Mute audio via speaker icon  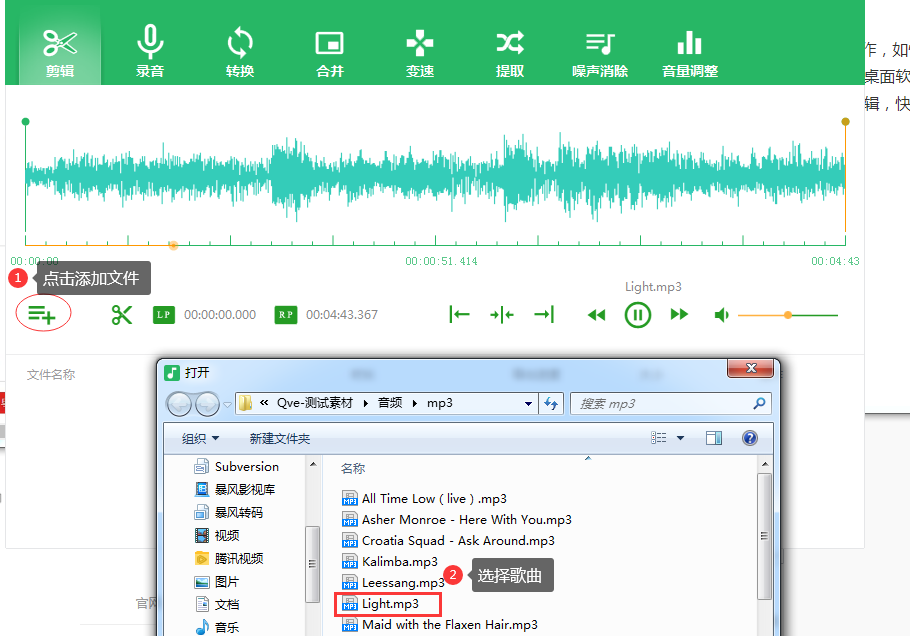(x=721, y=315)
